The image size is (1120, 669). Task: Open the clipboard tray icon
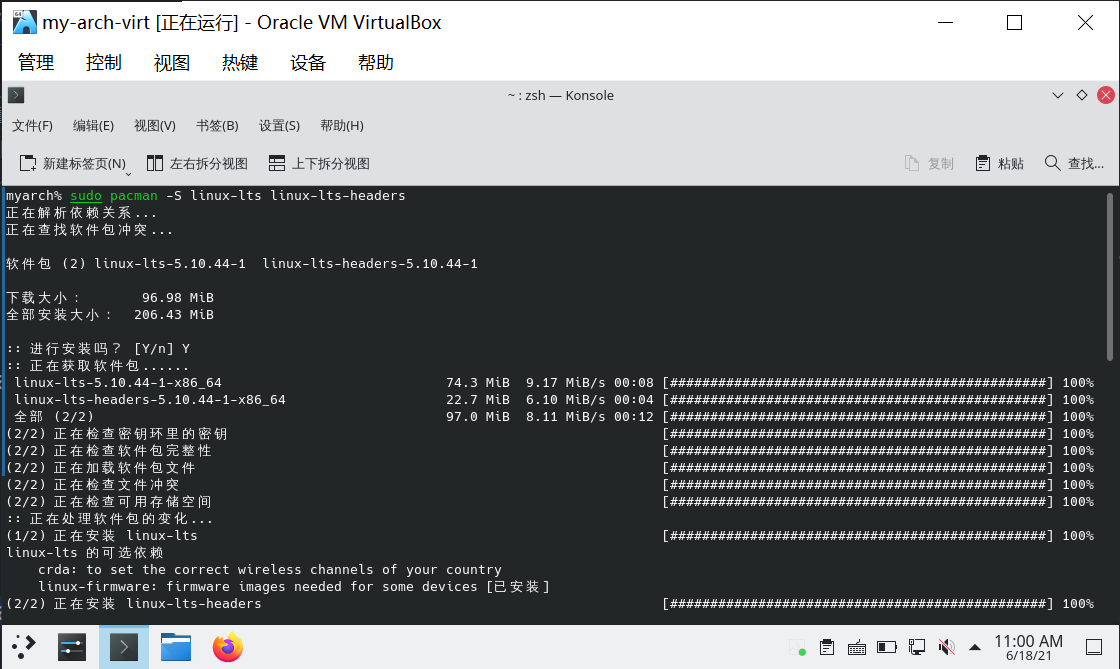(x=827, y=647)
